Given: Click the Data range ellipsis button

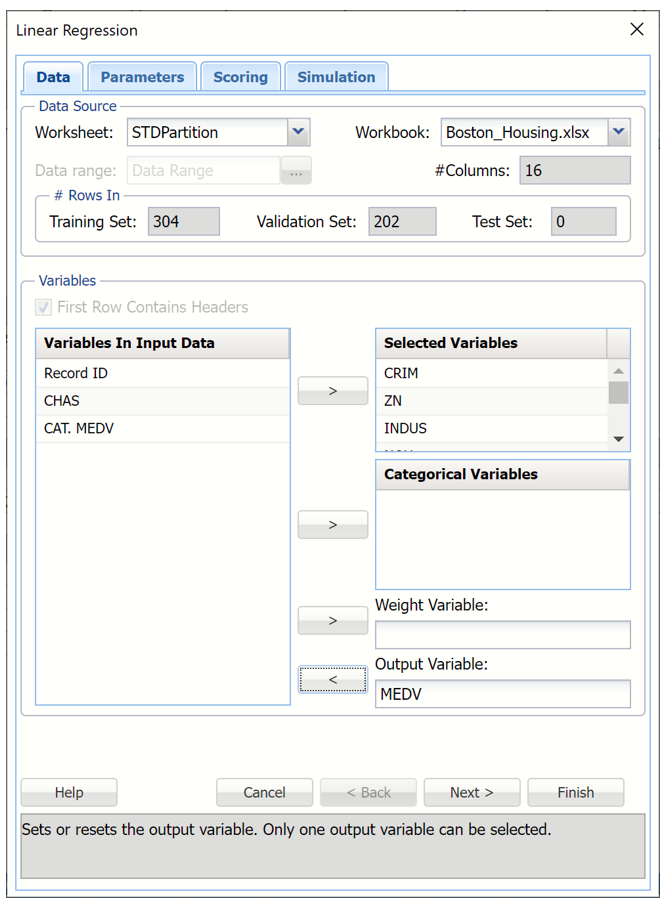Looking at the screenshot, I should [295, 171].
